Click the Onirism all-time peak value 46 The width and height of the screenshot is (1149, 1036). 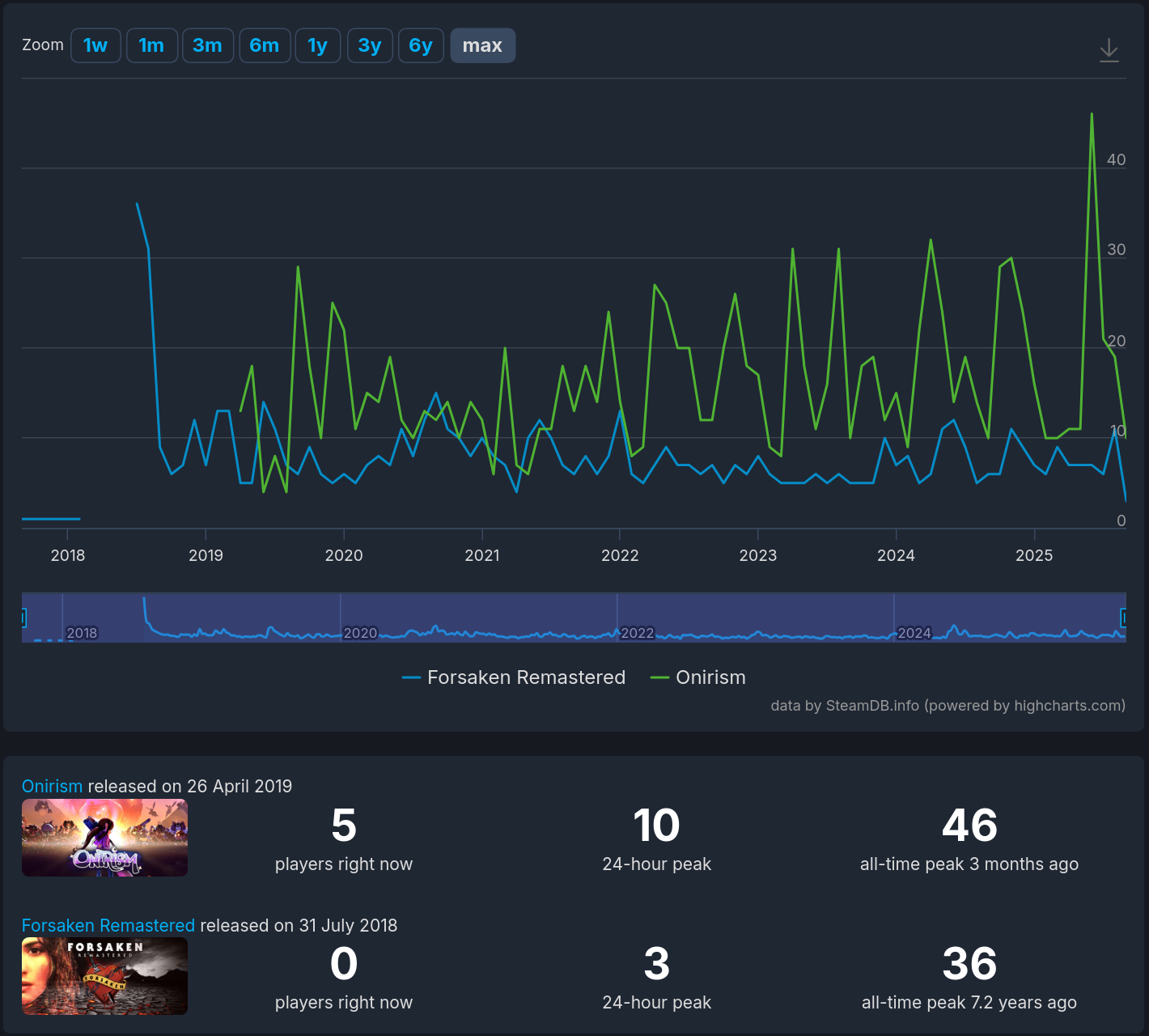(969, 826)
